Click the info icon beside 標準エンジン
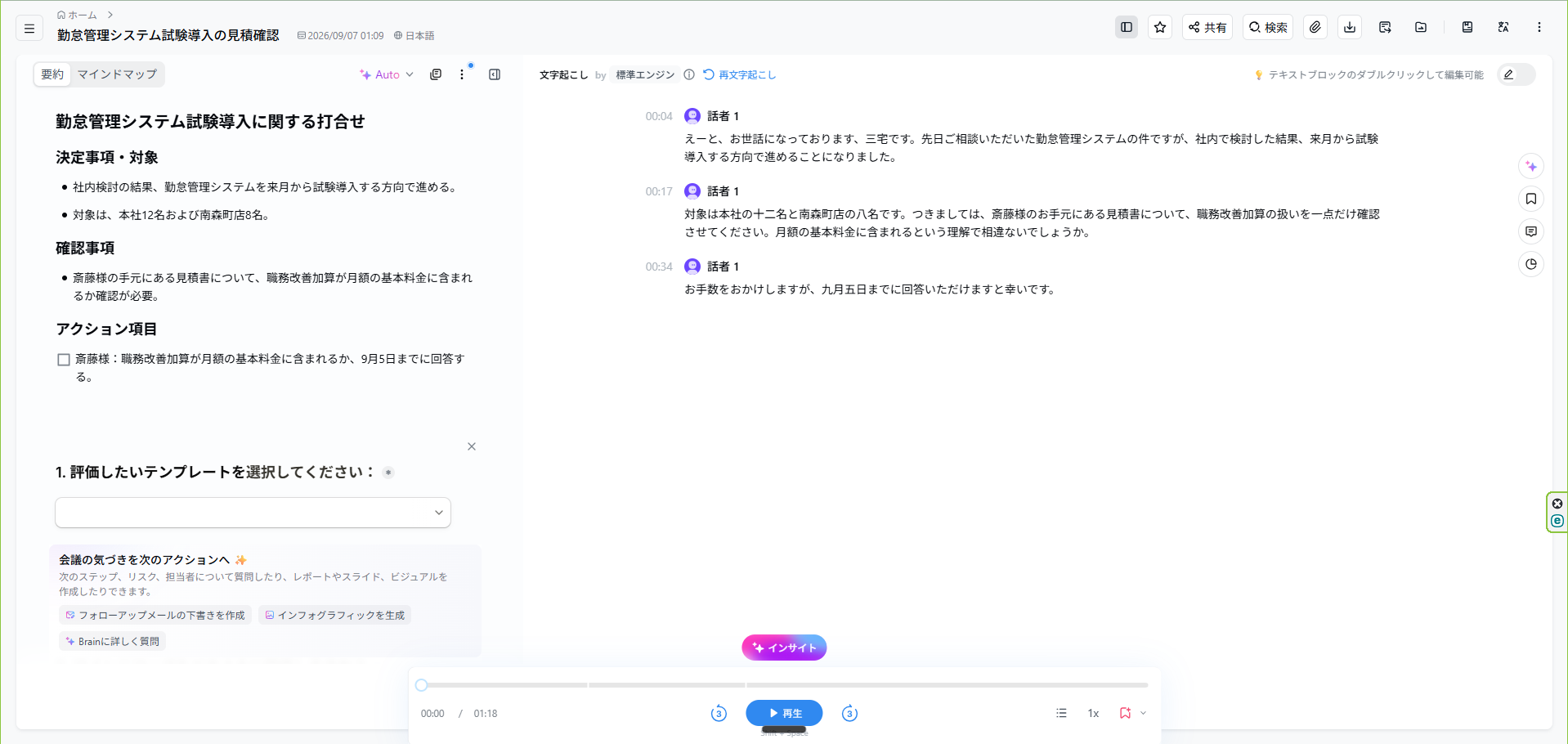 [689, 74]
